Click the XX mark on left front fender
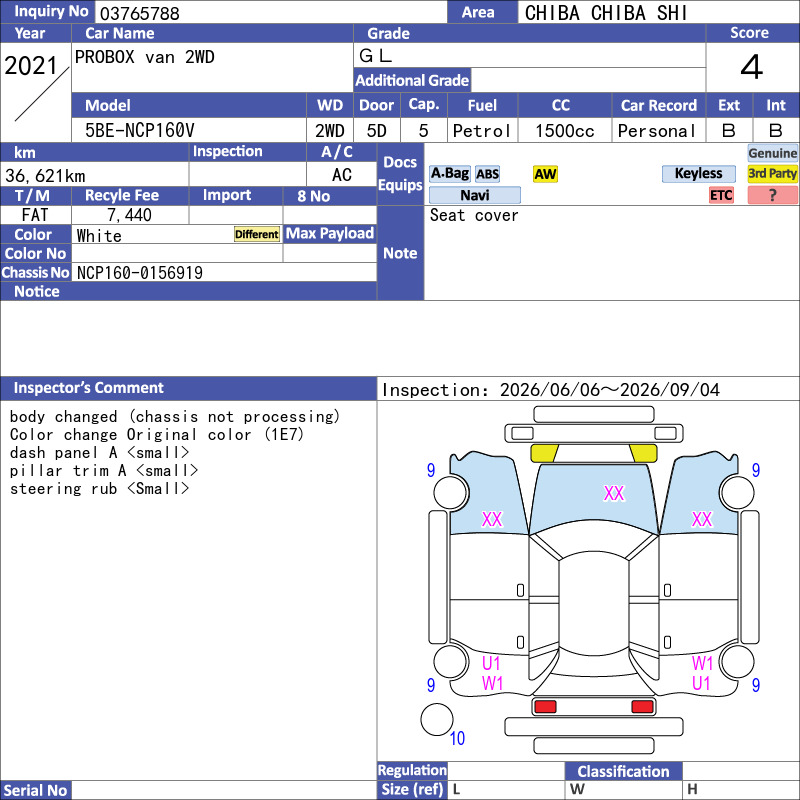Viewport: 800px width, 800px height. [x=492, y=519]
